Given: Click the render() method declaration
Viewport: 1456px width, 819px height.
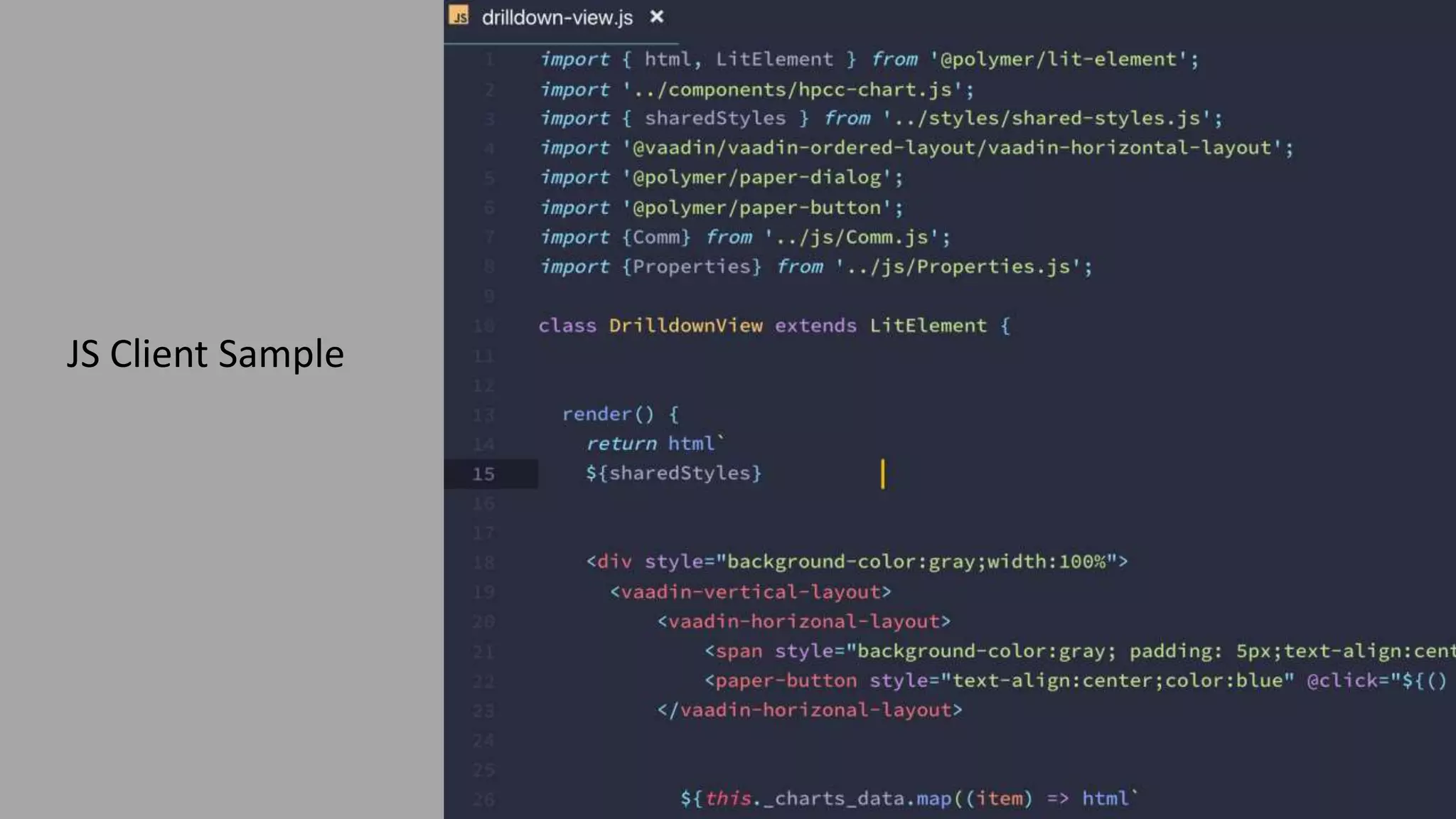Looking at the screenshot, I should [620, 414].
